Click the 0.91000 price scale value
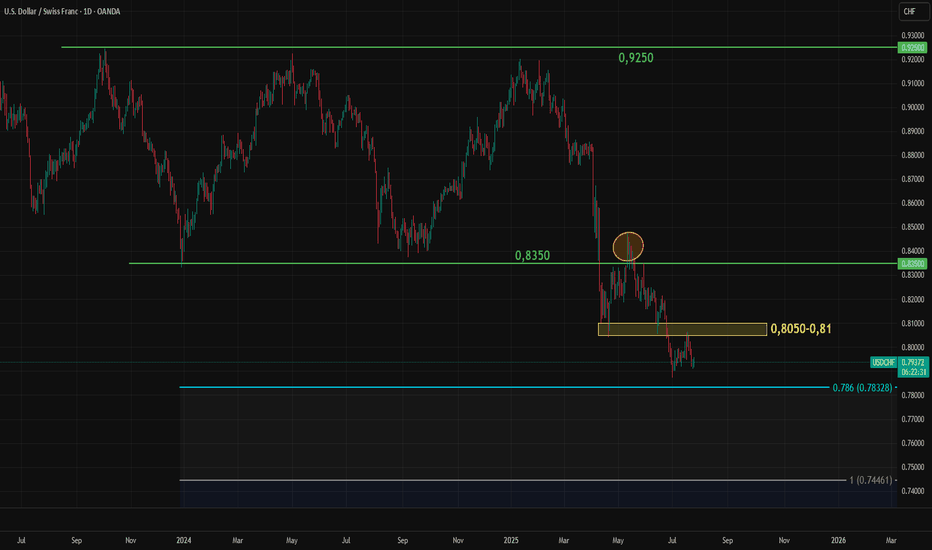The width and height of the screenshot is (932, 550). coord(912,83)
